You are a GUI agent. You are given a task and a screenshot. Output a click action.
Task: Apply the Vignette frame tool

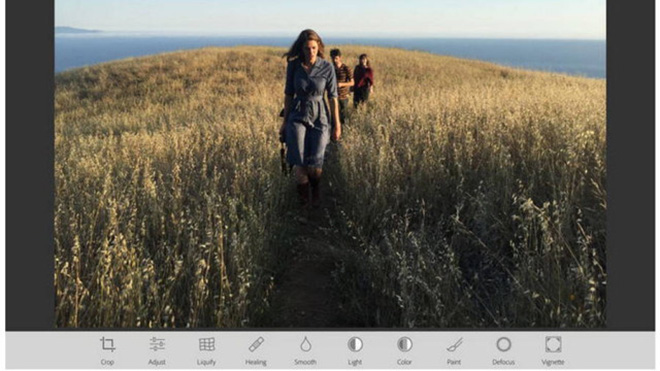(x=553, y=344)
